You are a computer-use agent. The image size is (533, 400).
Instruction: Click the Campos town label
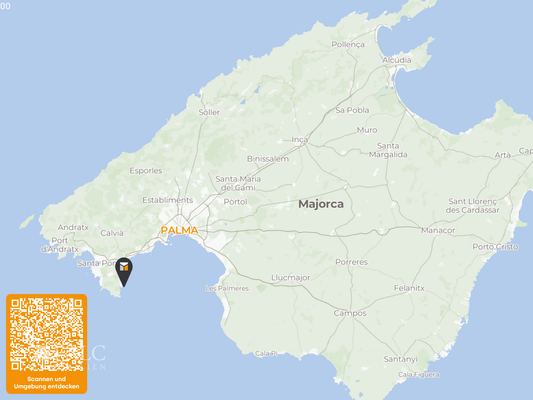[350, 313]
